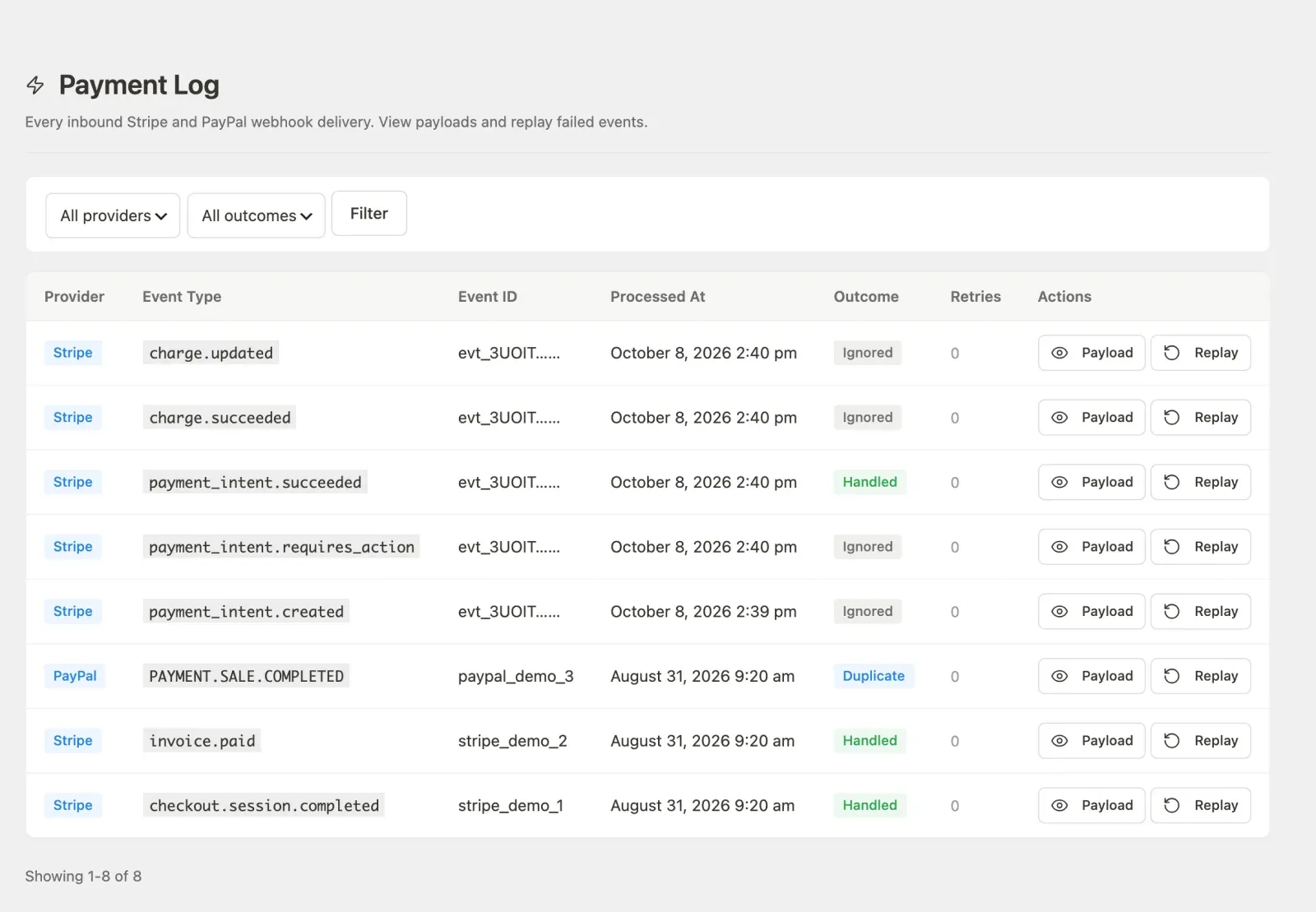
Task: Click the Handled badge for invoice.paid
Action: pos(869,741)
